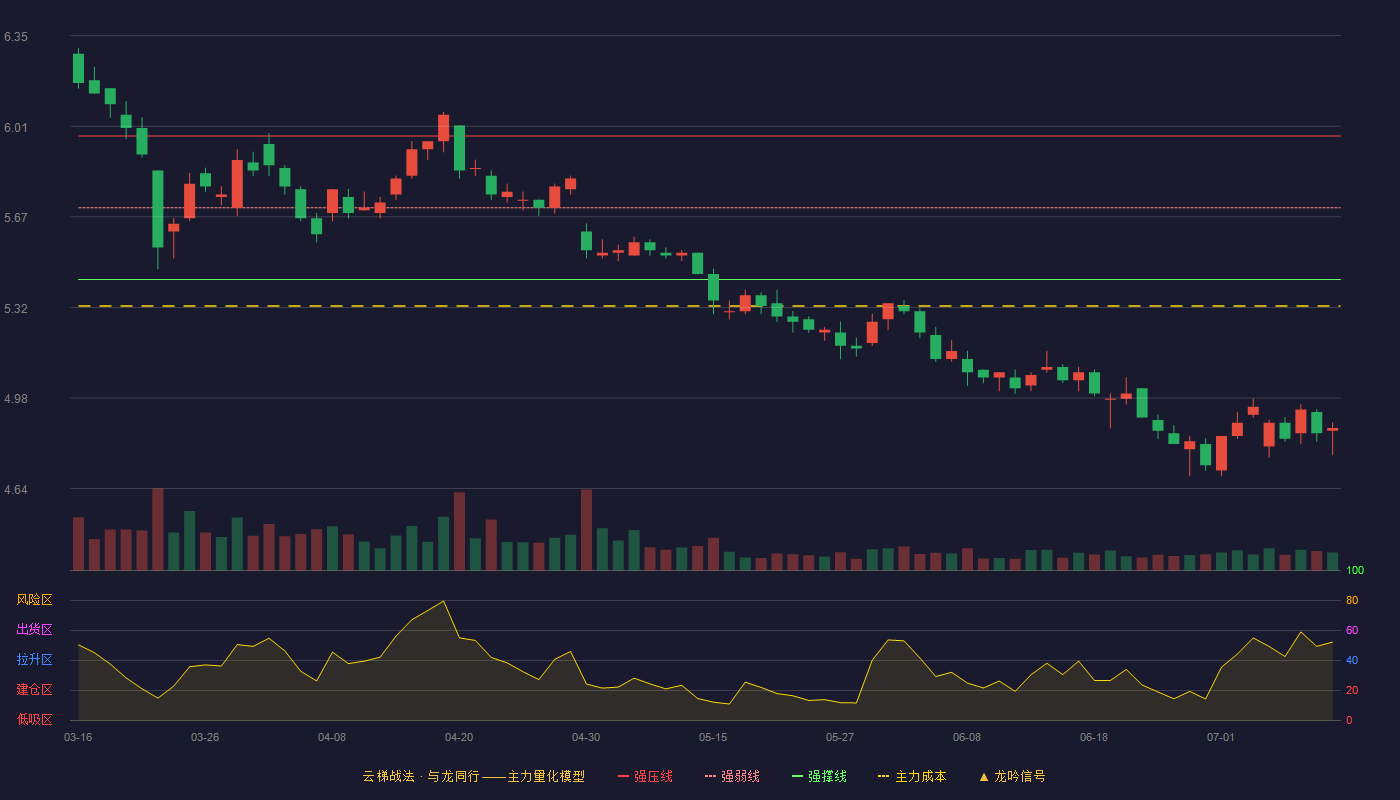Click the magenta 60 indicator scale value
The image size is (1400, 800).
pos(1352,630)
